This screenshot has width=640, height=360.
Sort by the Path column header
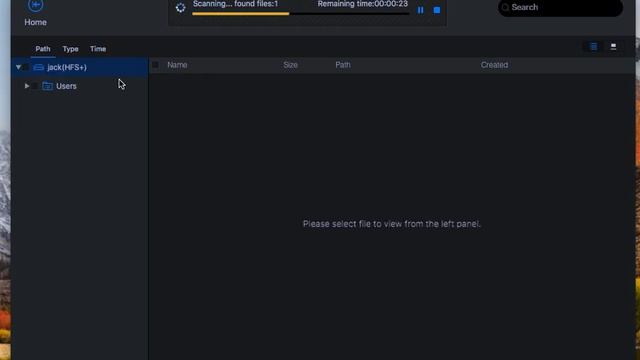(x=343, y=65)
